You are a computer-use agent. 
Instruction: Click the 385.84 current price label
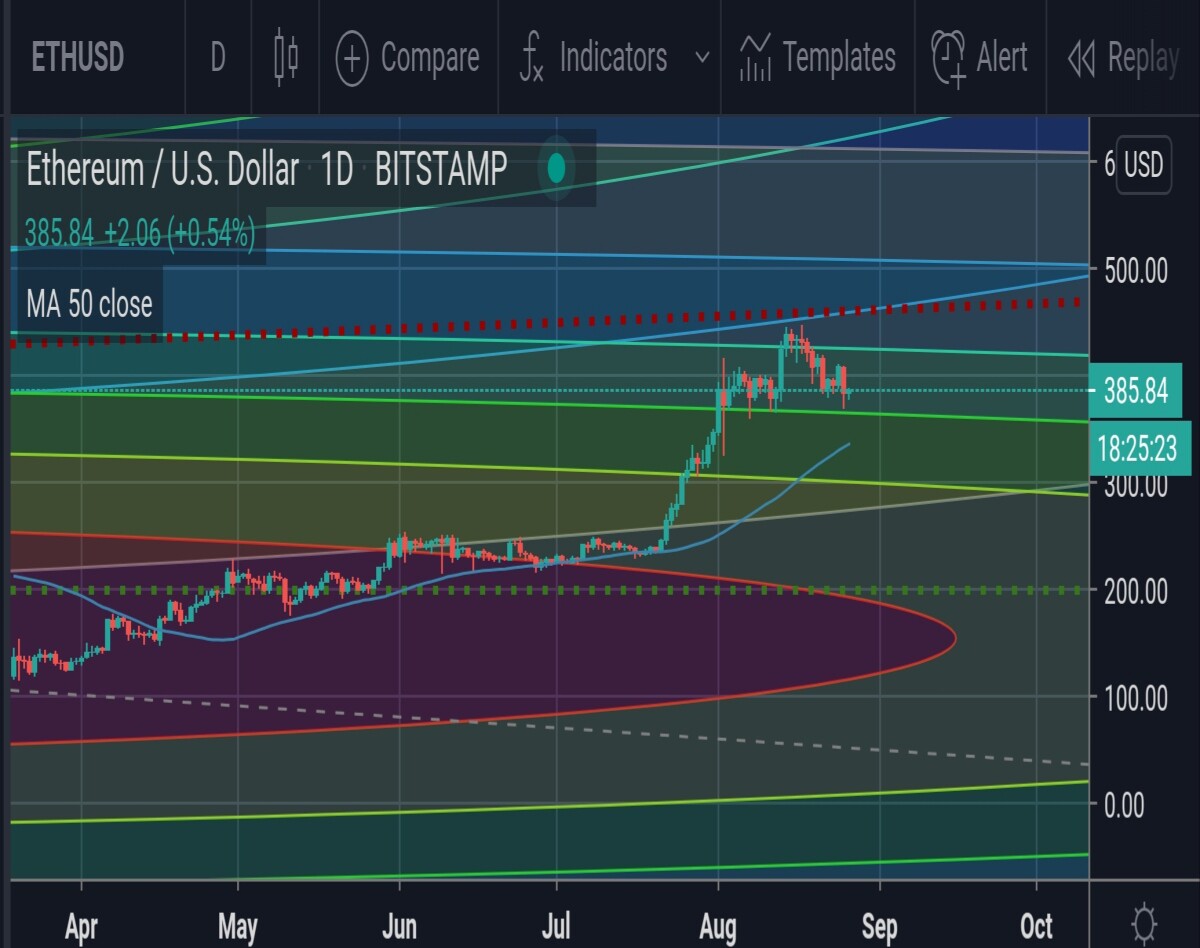point(1136,391)
